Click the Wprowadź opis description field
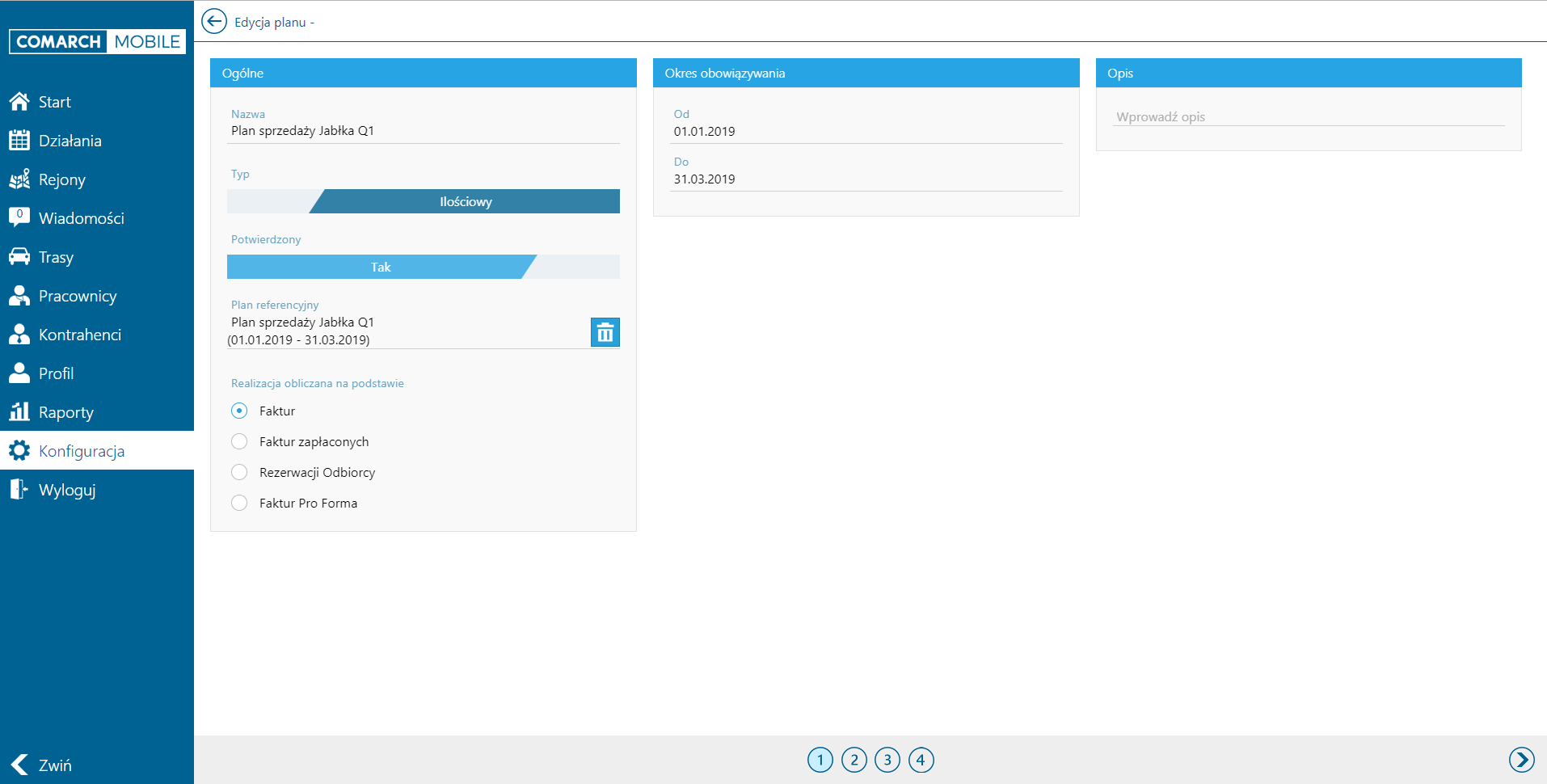The height and width of the screenshot is (784, 1547). 1309,117
